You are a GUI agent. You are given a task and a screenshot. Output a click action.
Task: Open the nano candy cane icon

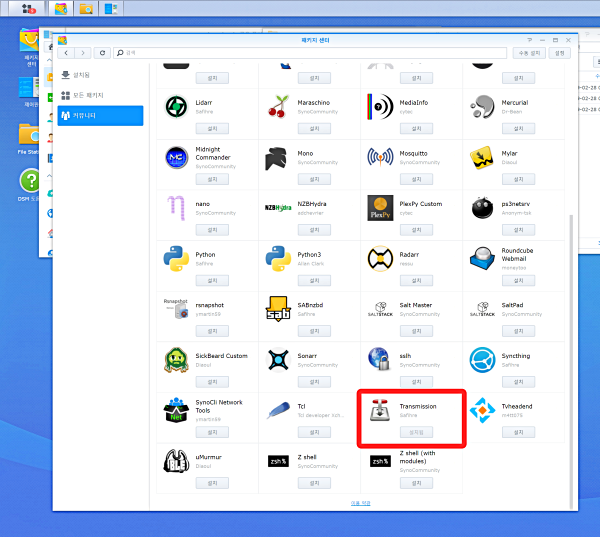click(x=176, y=208)
